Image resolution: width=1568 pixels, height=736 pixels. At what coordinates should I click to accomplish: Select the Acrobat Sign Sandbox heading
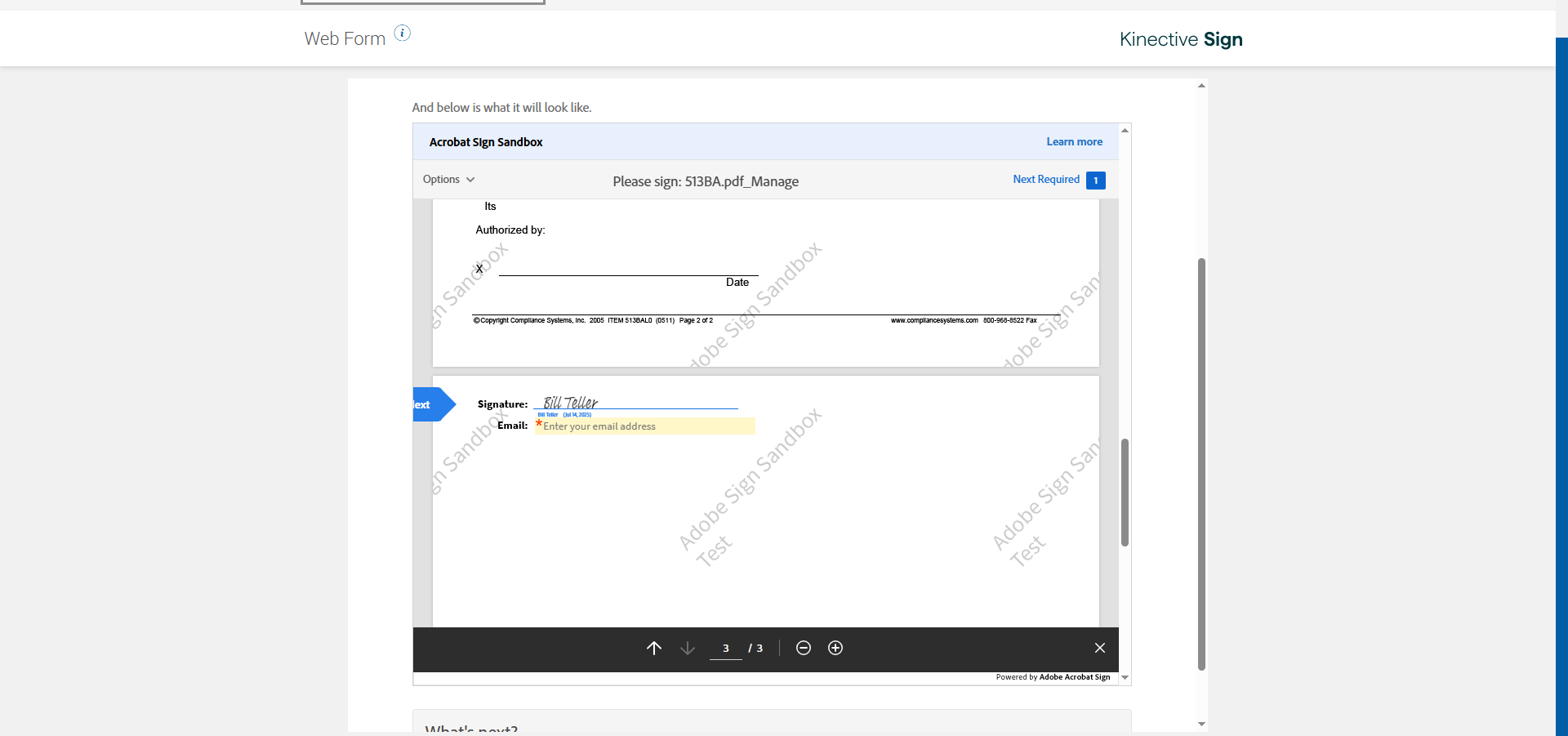click(486, 142)
